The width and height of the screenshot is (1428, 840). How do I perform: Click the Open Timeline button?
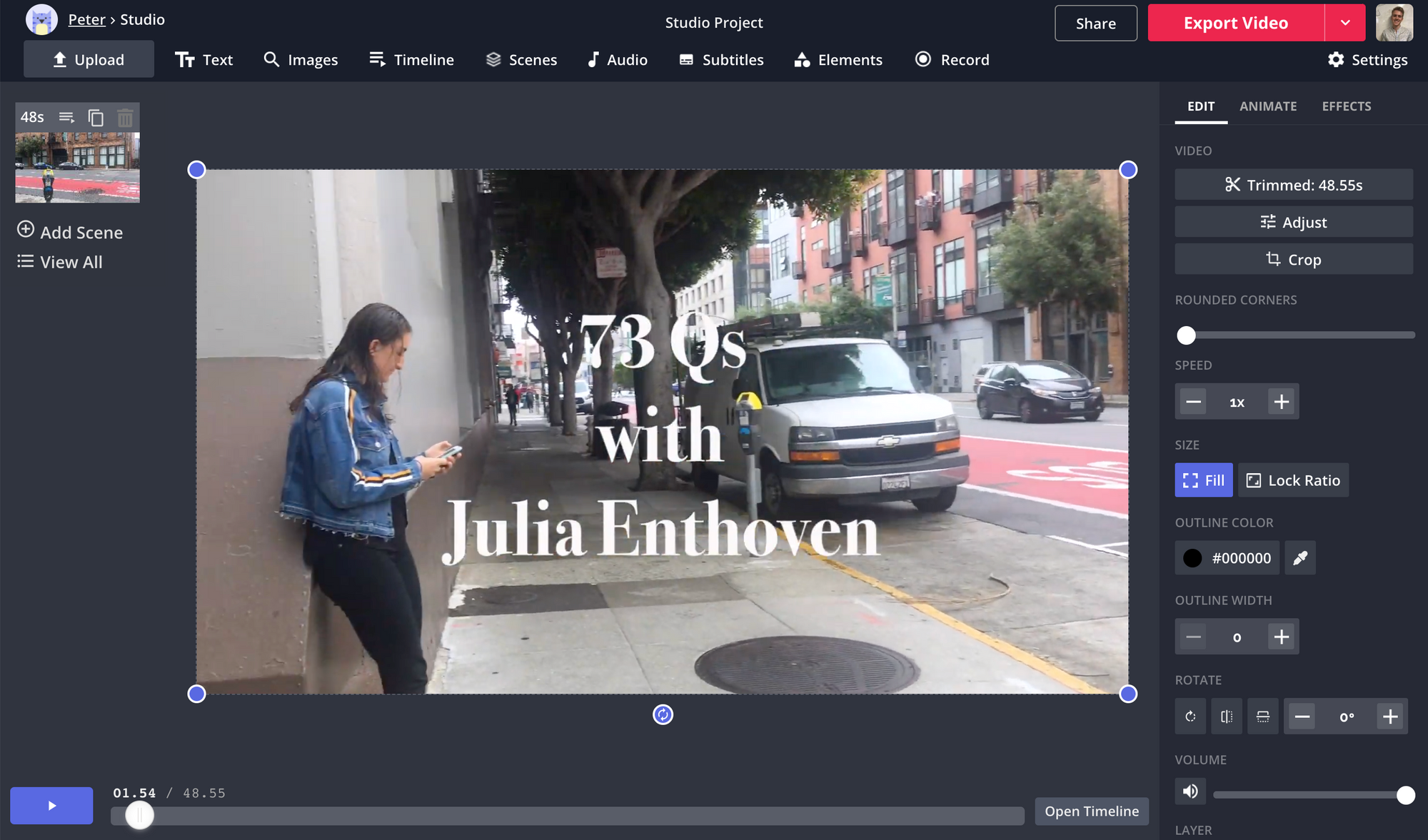coord(1092,811)
